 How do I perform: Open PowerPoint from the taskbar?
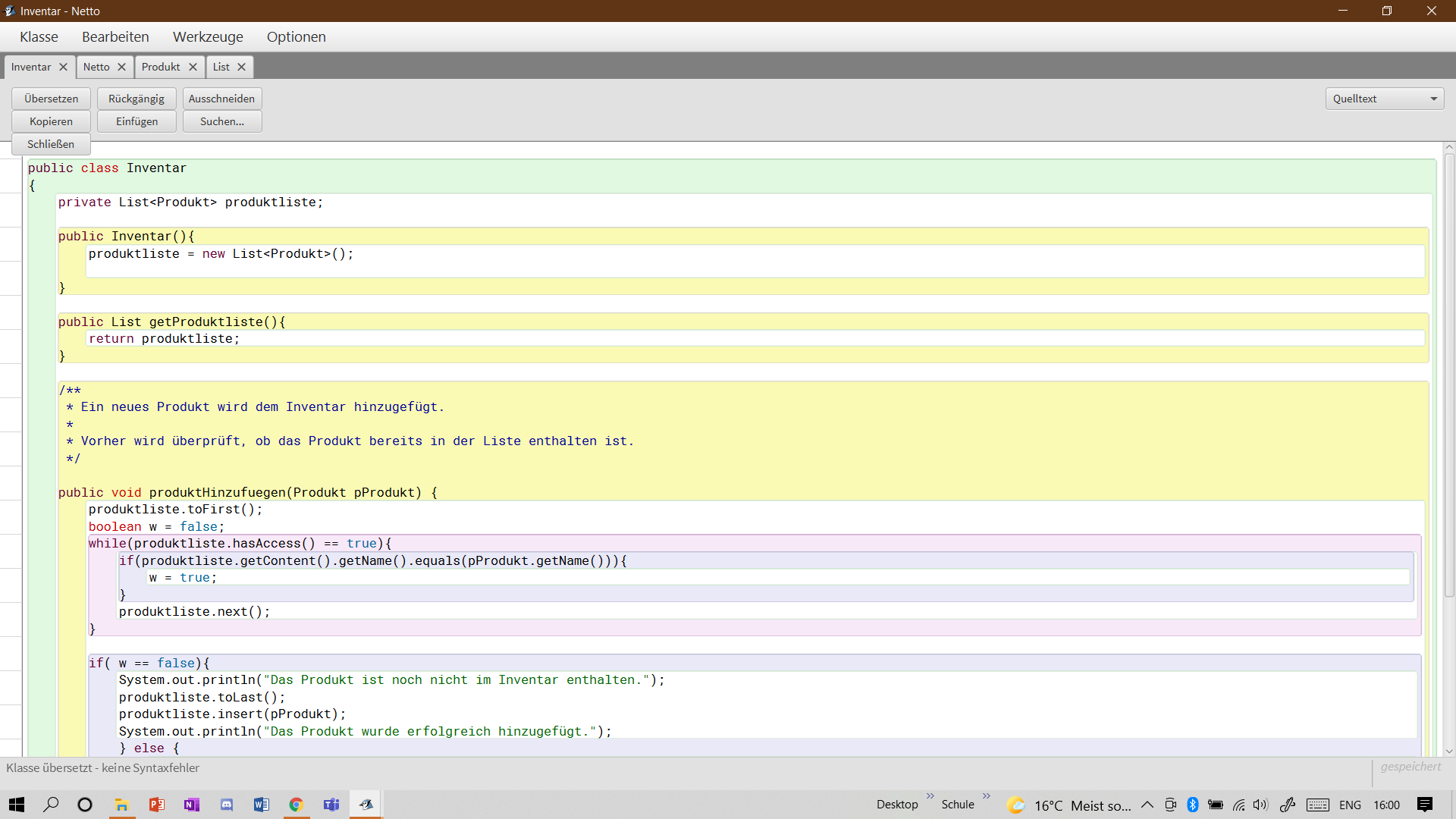tap(157, 805)
